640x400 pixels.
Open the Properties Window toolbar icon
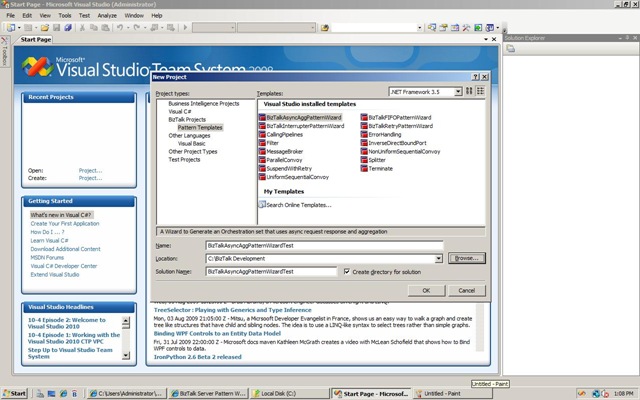click(443, 27)
